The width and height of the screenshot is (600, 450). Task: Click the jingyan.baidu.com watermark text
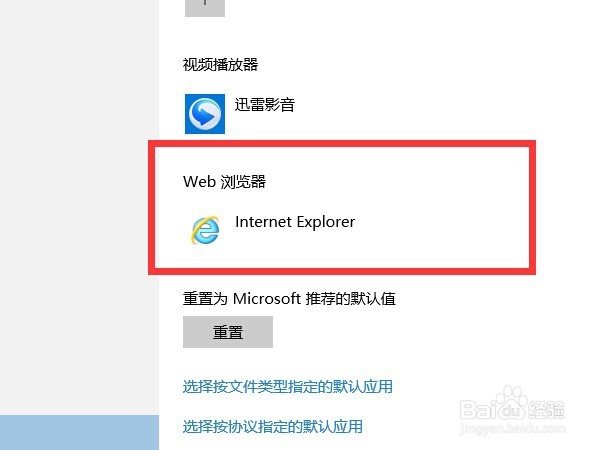click(512, 427)
